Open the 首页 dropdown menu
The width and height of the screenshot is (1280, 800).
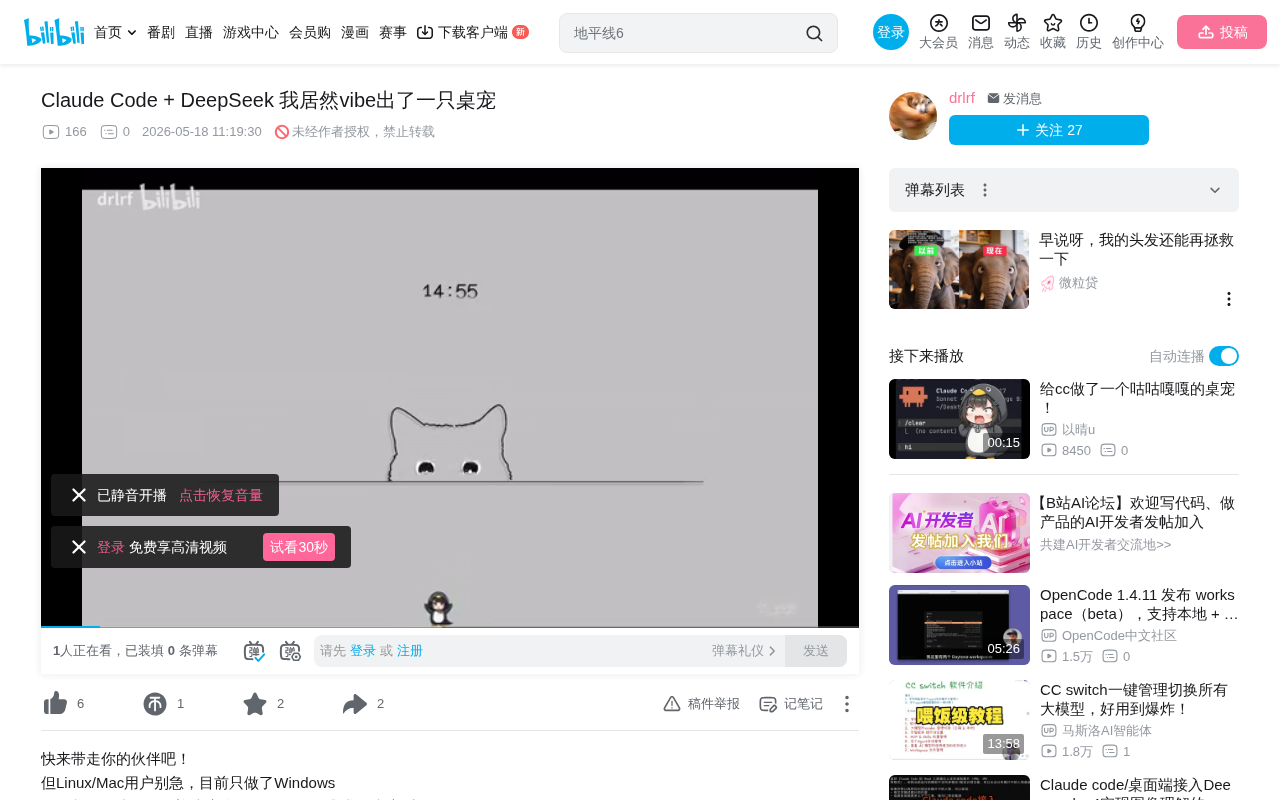pyautogui.click(x=115, y=32)
